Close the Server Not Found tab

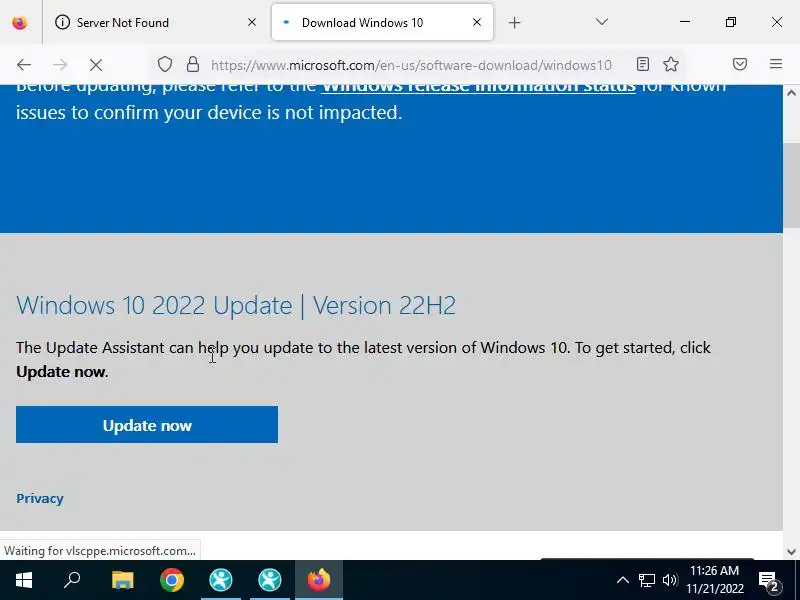point(252,22)
